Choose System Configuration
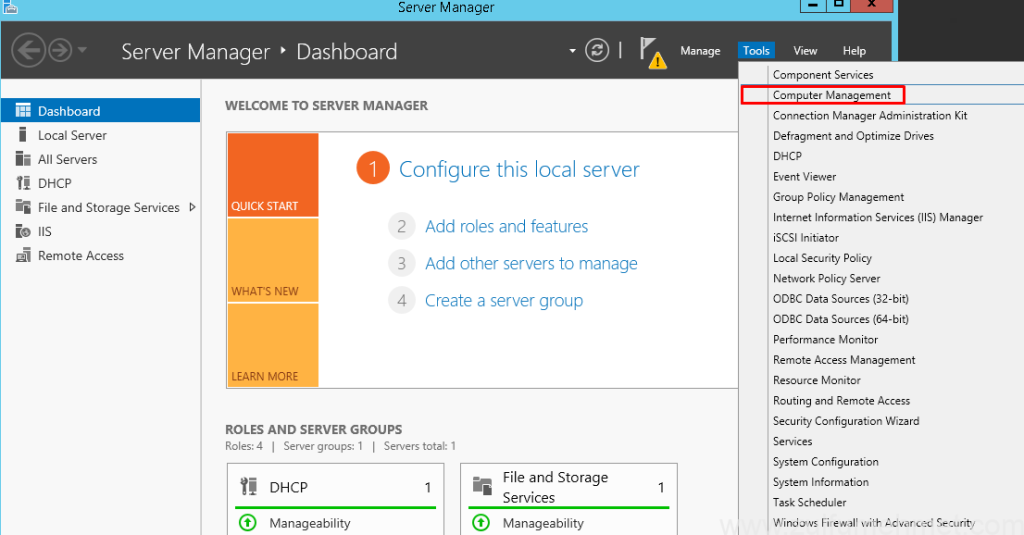Image resolution: width=1024 pixels, height=535 pixels. (825, 461)
